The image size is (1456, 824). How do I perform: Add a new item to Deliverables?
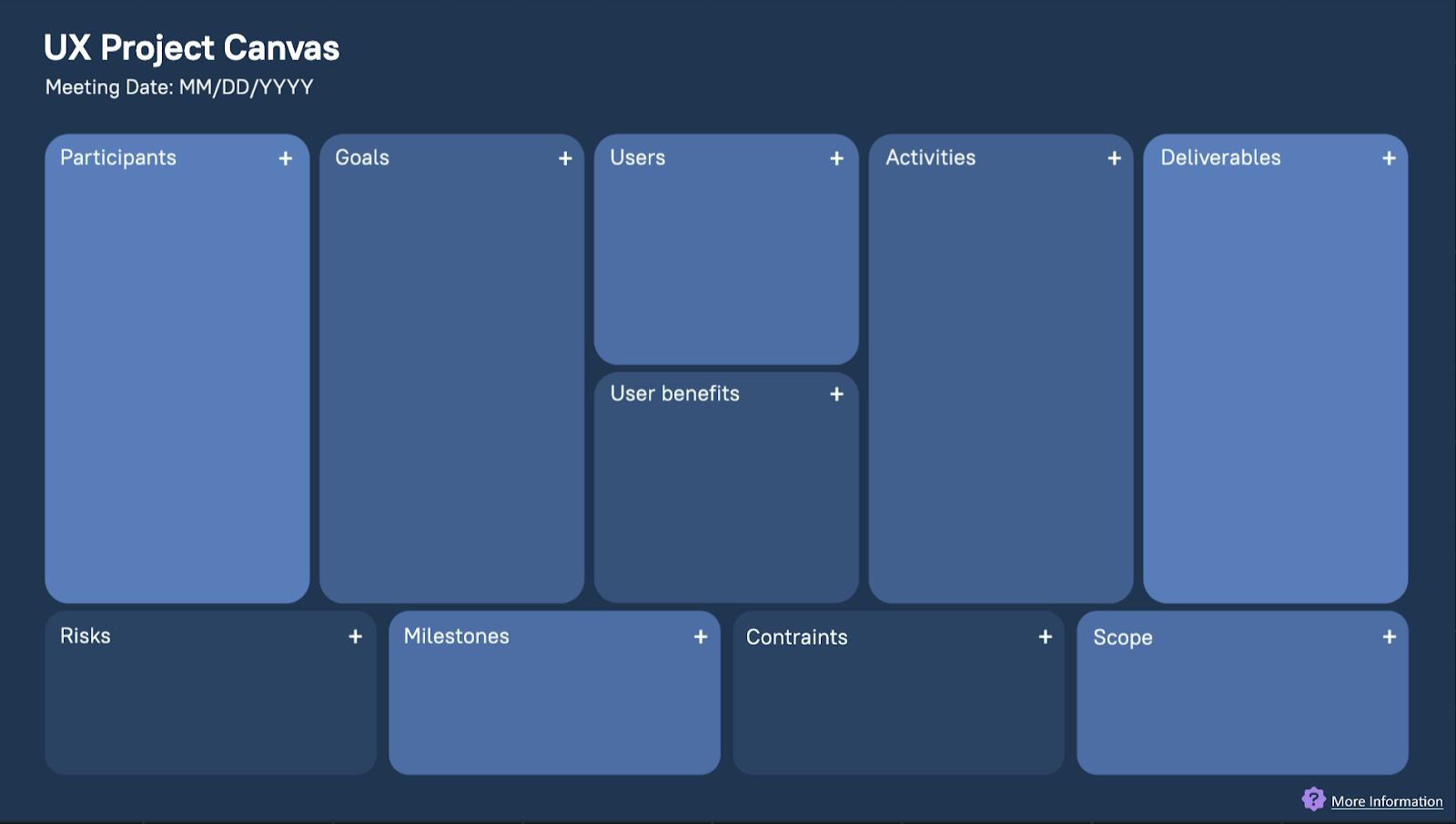pyautogui.click(x=1389, y=158)
